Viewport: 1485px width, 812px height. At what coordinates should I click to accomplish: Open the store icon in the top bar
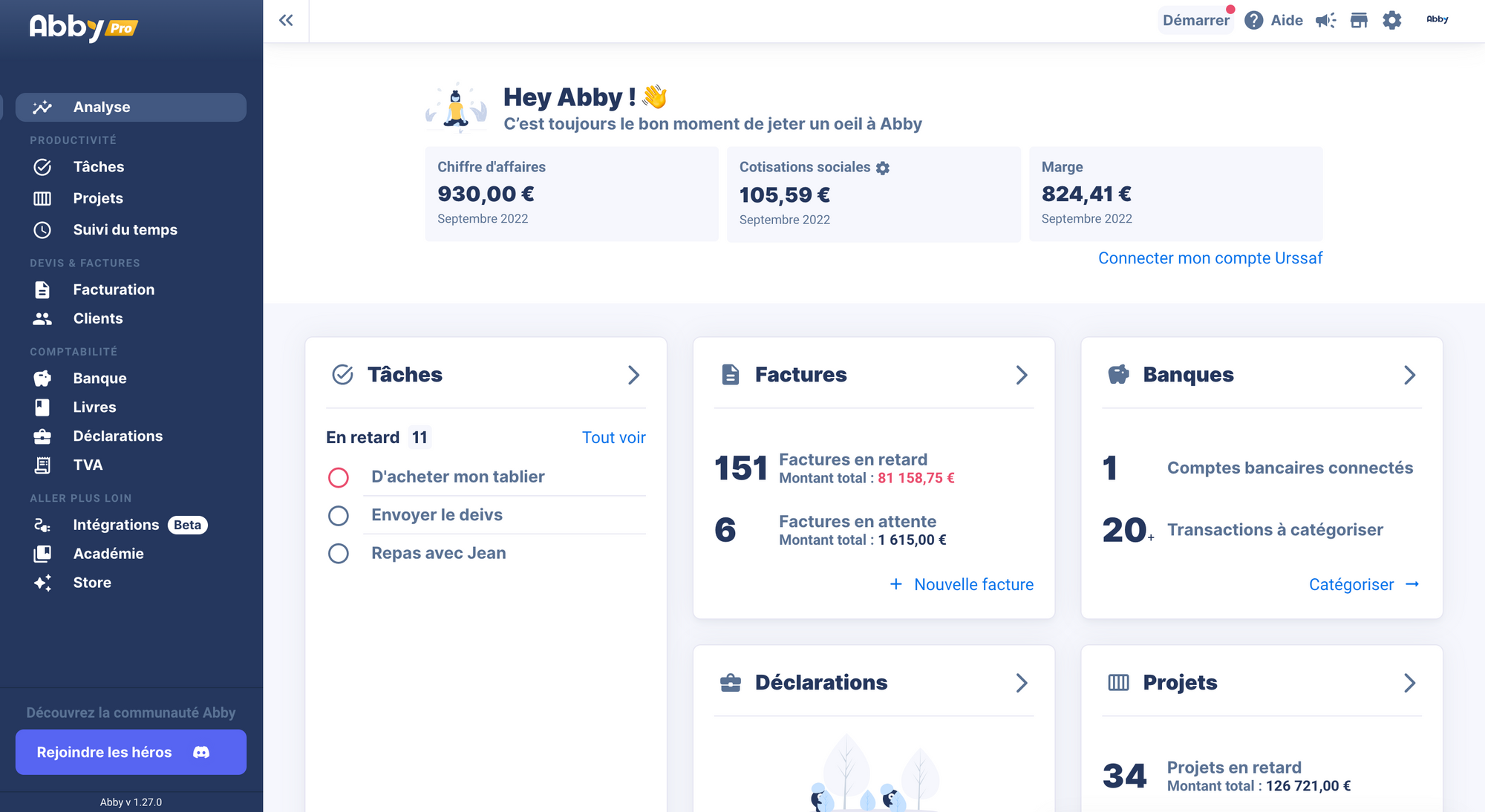1359,20
